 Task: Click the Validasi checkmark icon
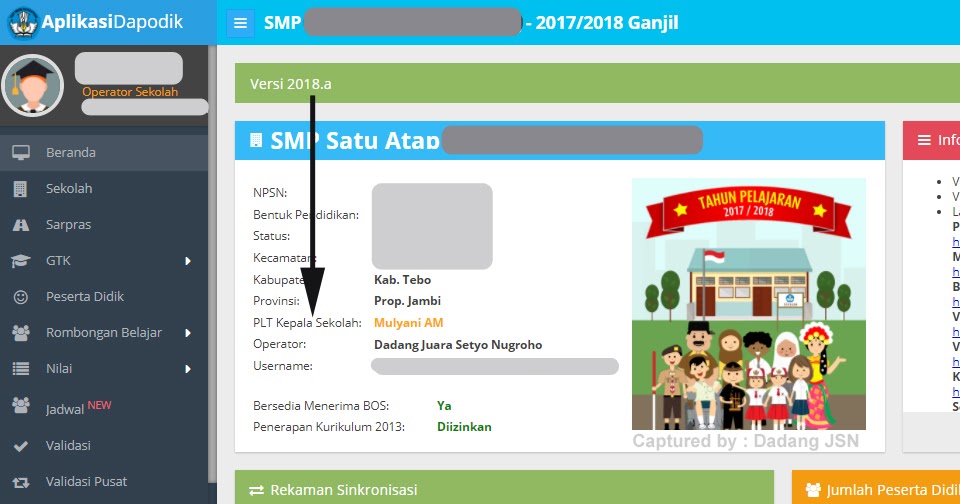[21, 446]
